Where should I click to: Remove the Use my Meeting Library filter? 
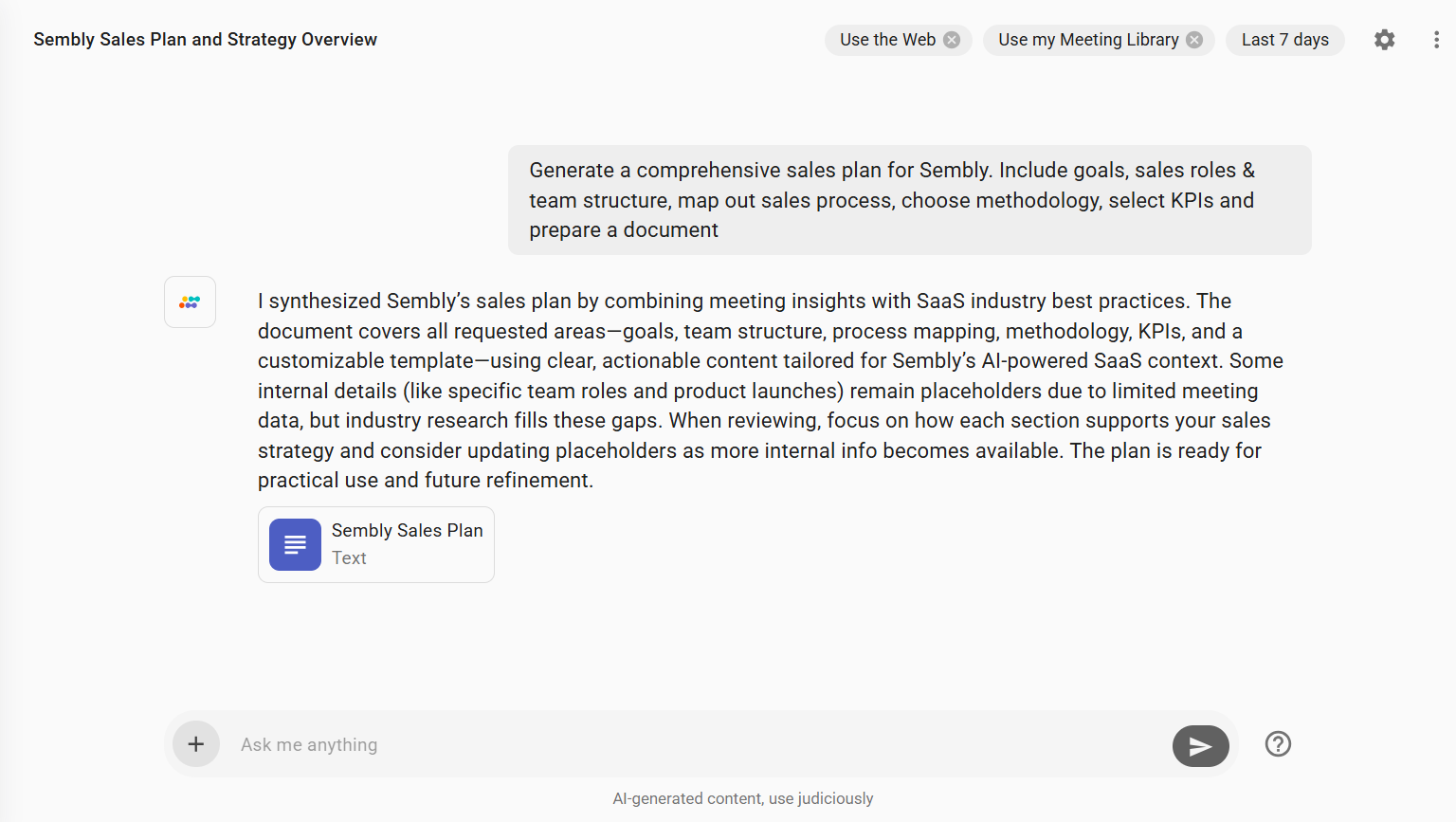[x=1194, y=40]
